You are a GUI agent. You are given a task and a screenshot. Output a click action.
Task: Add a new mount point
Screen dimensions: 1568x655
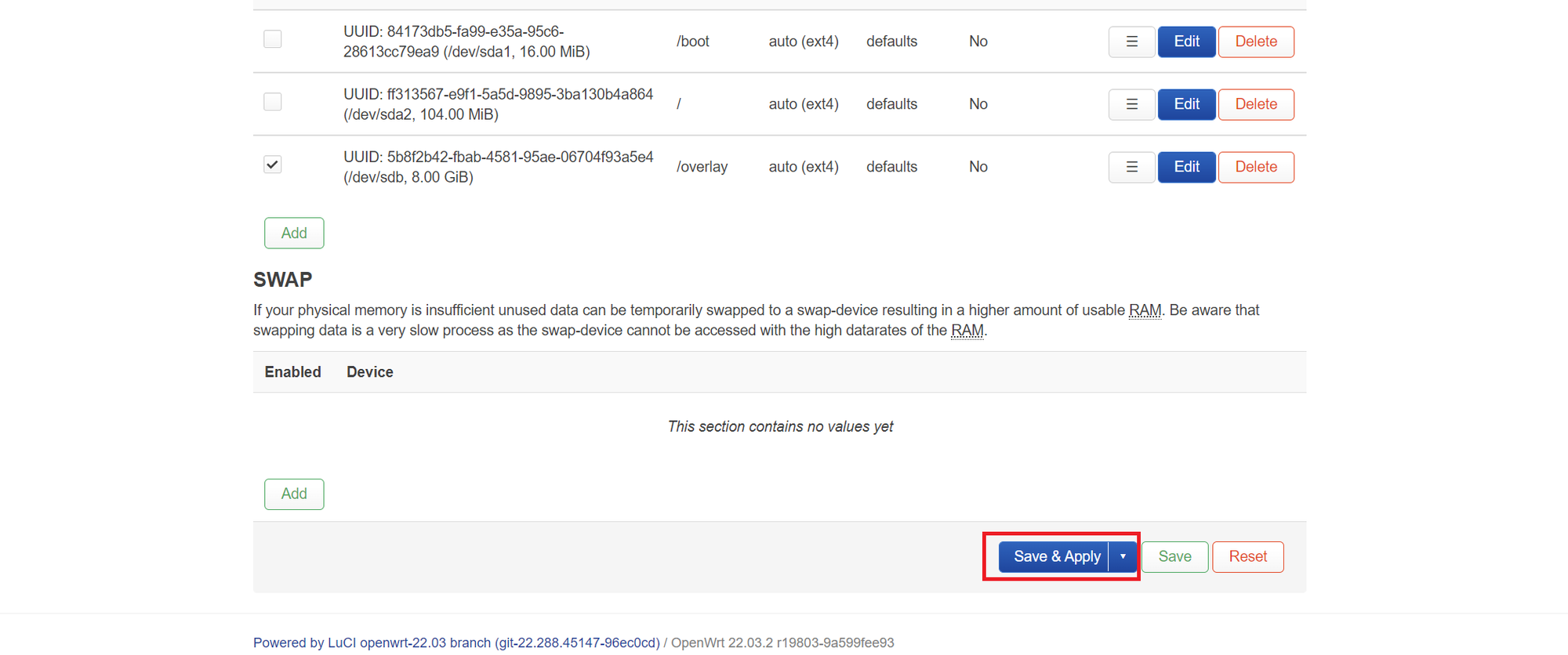tap(294, 233)
